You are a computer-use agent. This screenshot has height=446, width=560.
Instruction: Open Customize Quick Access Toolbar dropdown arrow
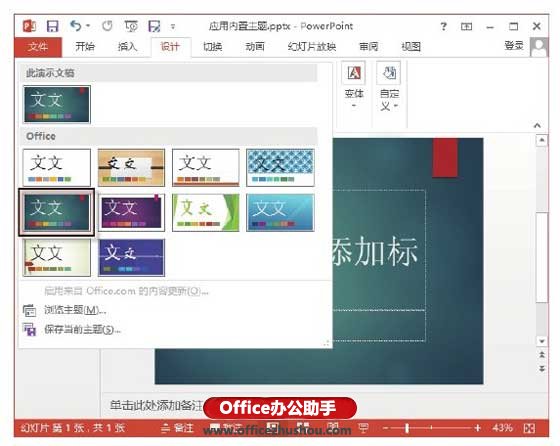click(173, 26)
